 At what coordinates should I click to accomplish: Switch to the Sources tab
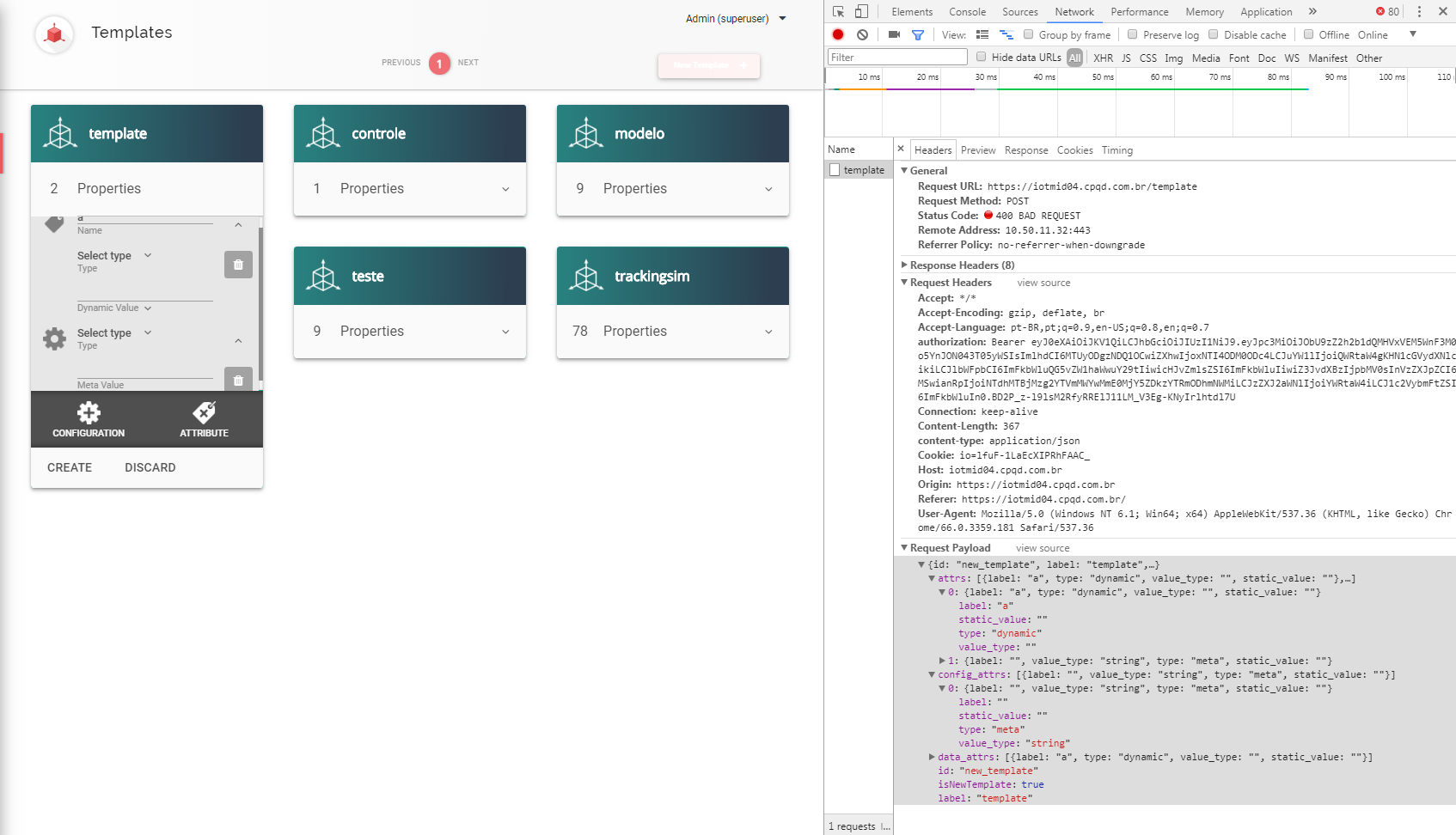(x=1019, y=11)
